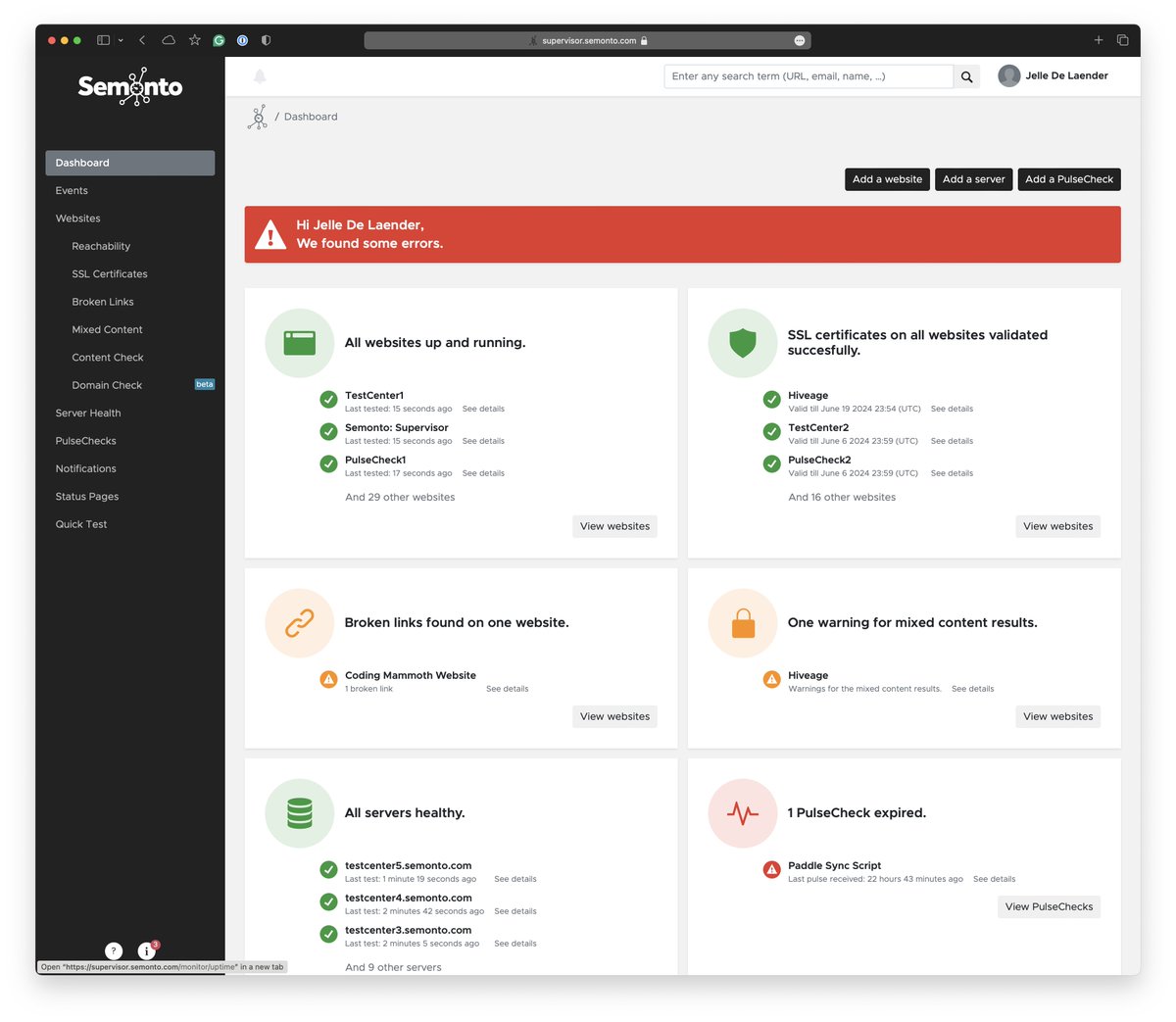Click the red PulseCheck heartbeat icon
The image size is (1176, 1022).
(743, 813)
